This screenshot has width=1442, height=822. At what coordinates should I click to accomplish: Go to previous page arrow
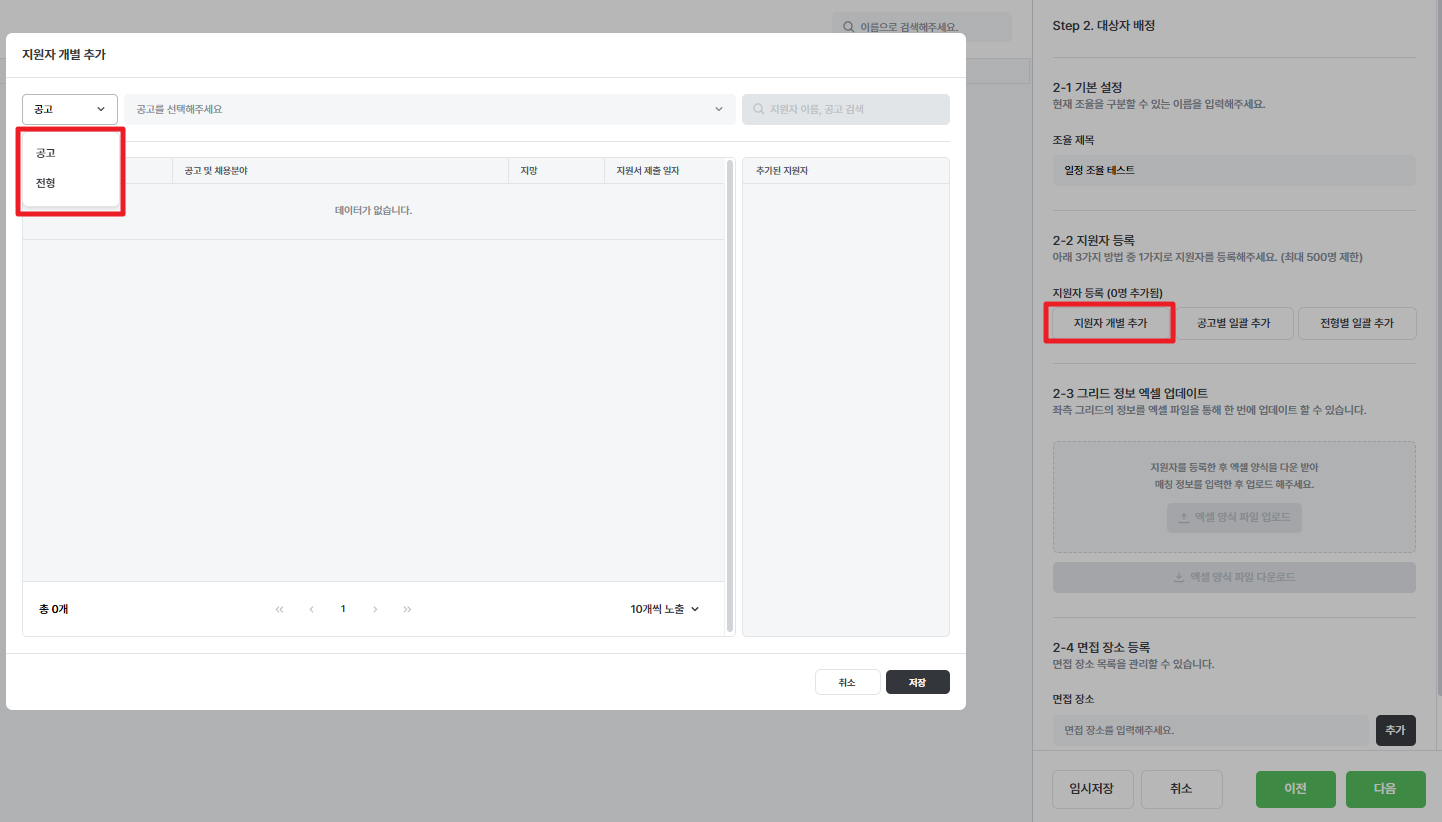tap(311, 609)
